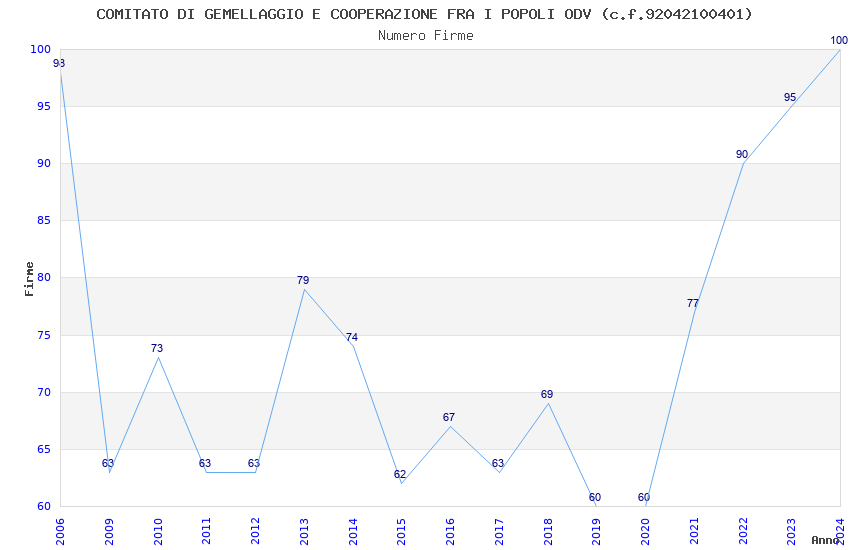Click the 'Numero Firme' subtitle

(x=426, y=36)
